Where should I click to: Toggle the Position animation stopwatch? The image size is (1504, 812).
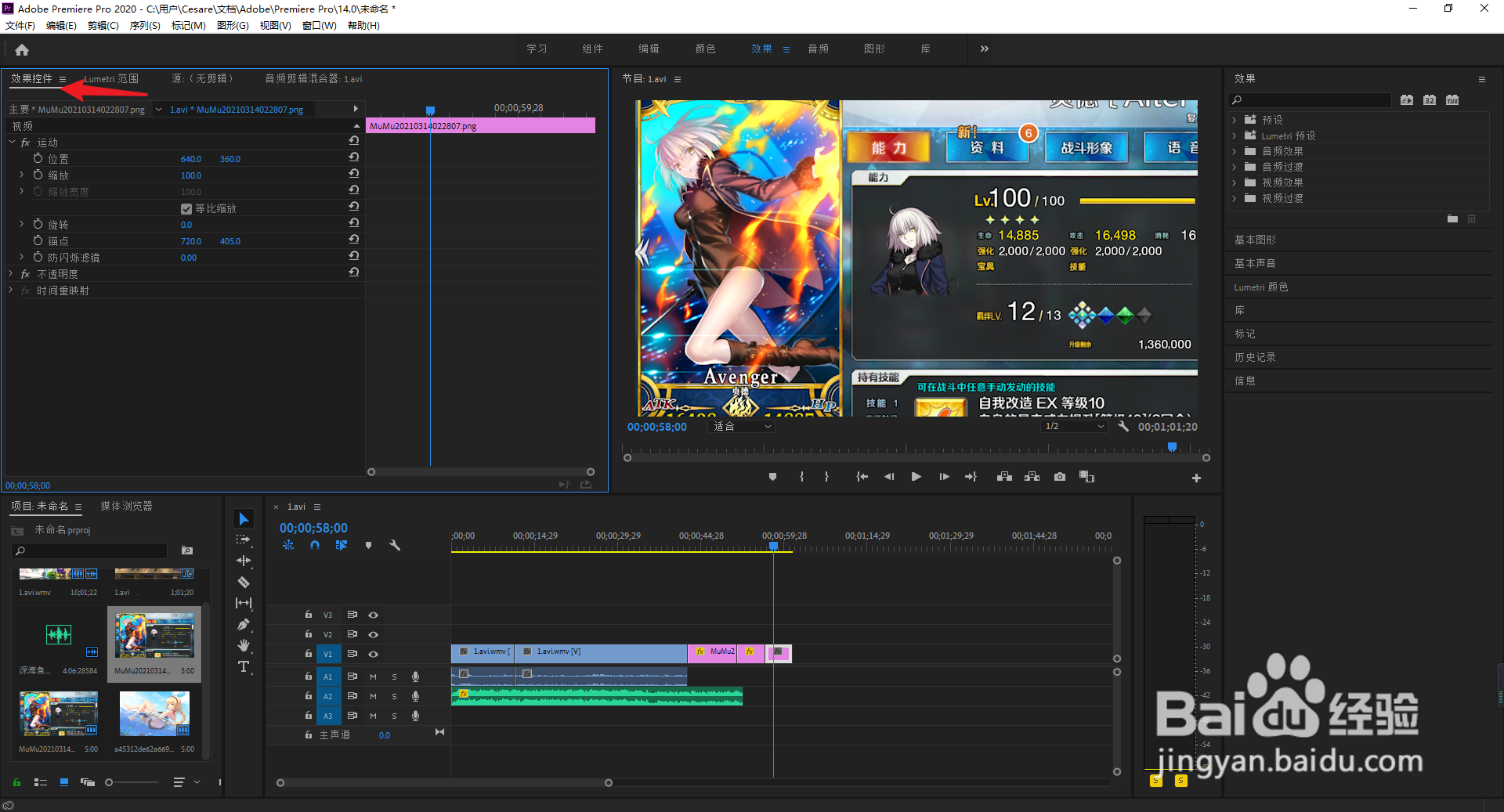click(x=38, y=158)
